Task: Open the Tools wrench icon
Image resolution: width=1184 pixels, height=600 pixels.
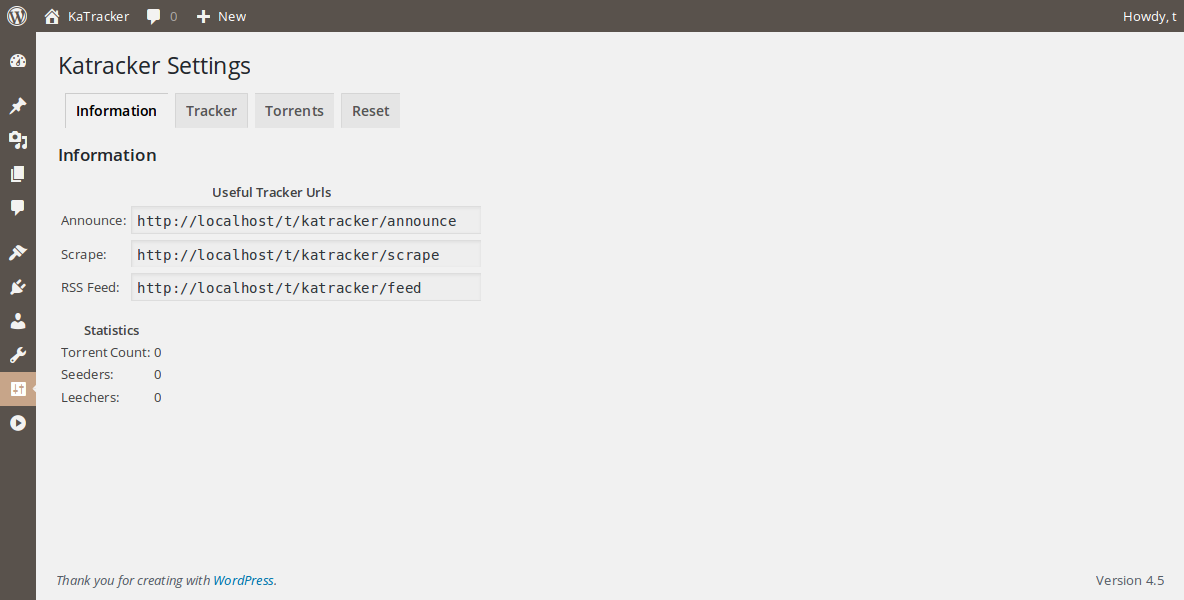Action: tap(17, 355)
